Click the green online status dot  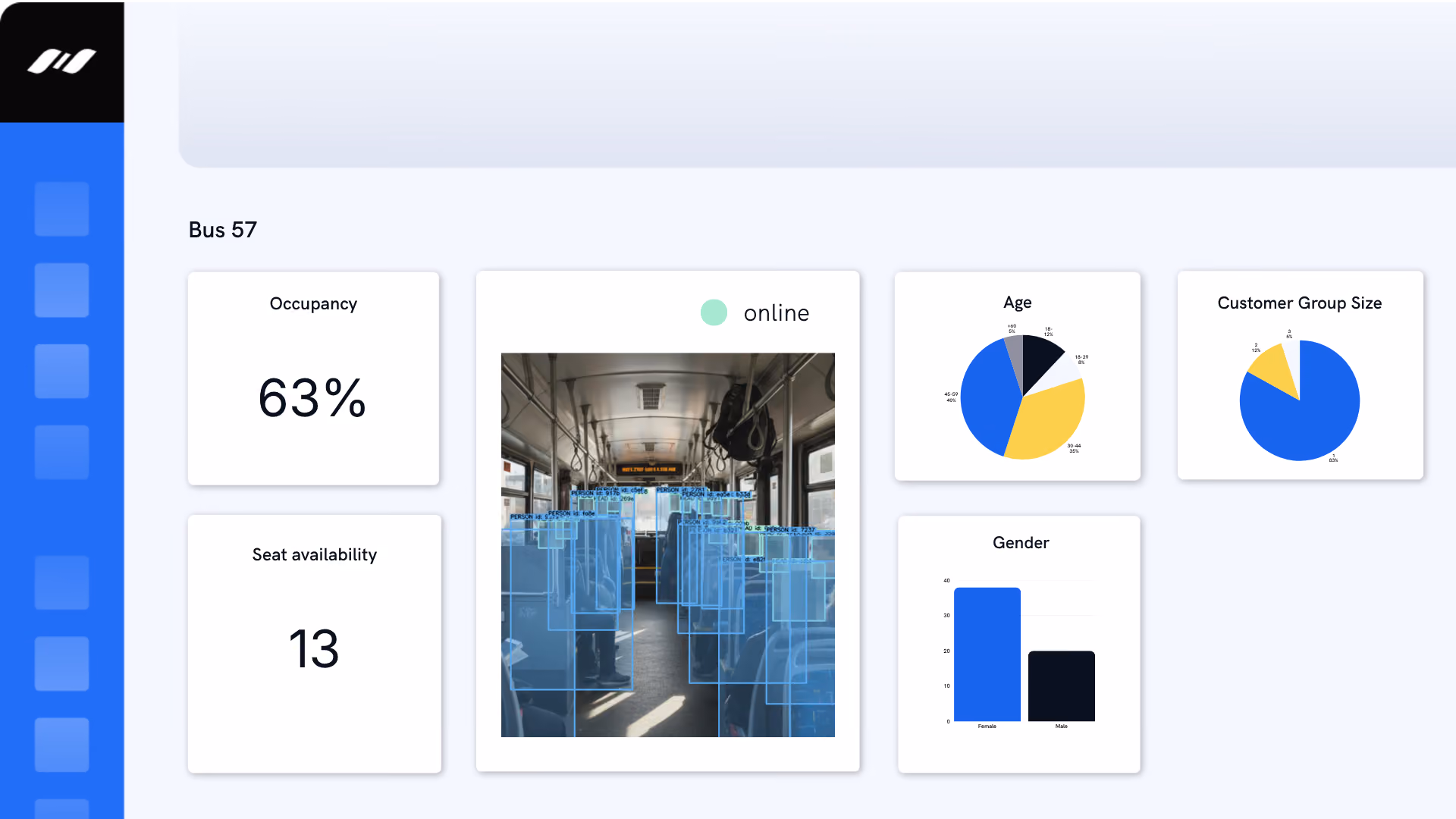point(714,312)
